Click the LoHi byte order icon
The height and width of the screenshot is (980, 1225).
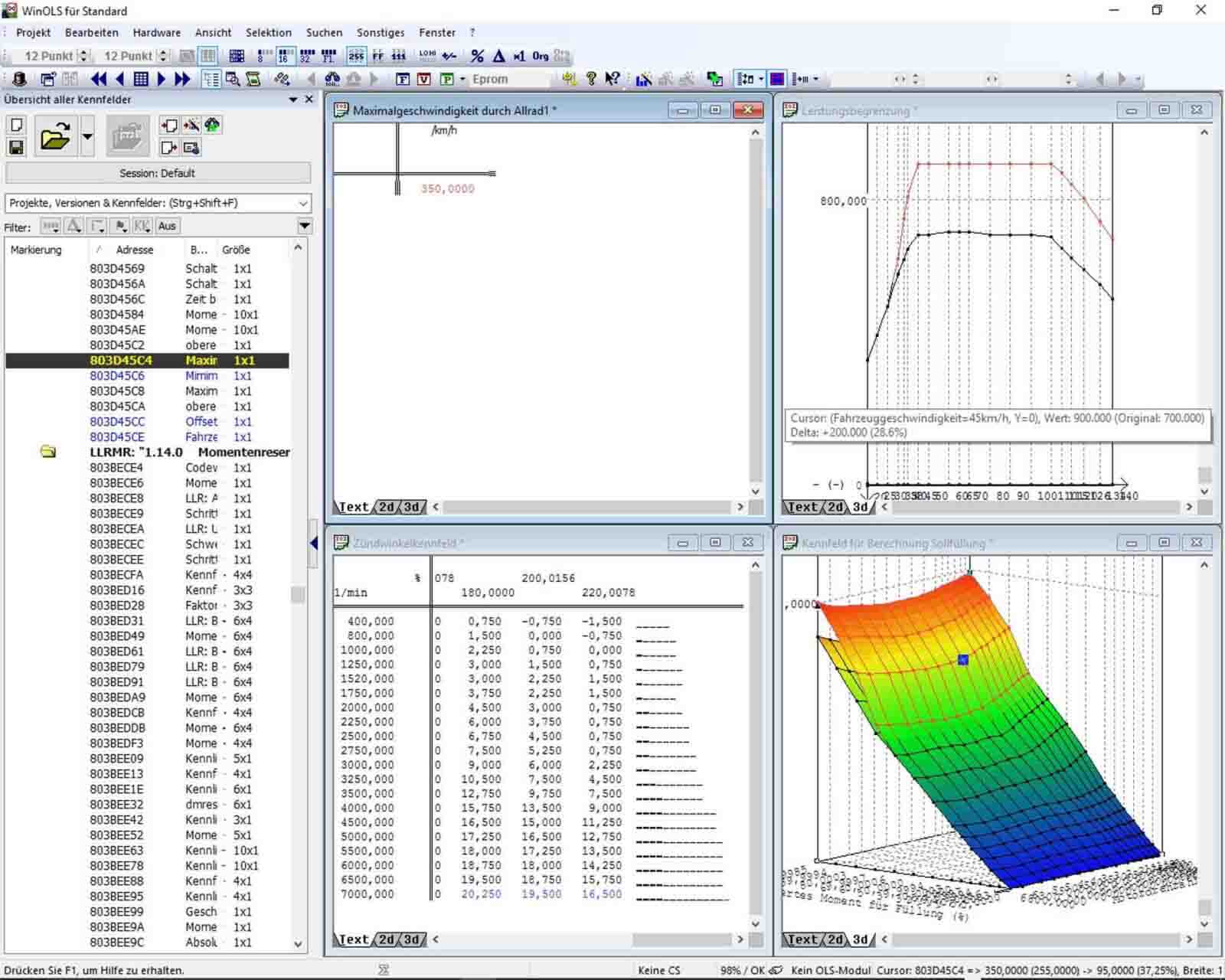[x=428, y=56]
